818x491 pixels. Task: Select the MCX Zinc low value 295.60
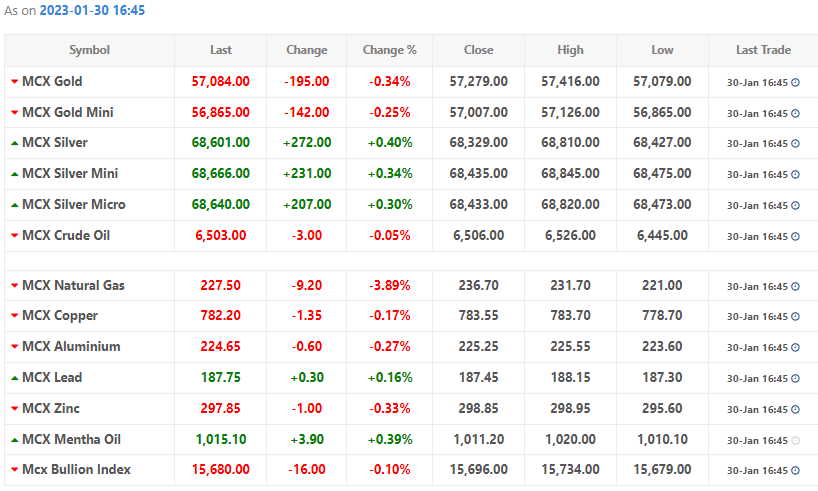point(663,408)
